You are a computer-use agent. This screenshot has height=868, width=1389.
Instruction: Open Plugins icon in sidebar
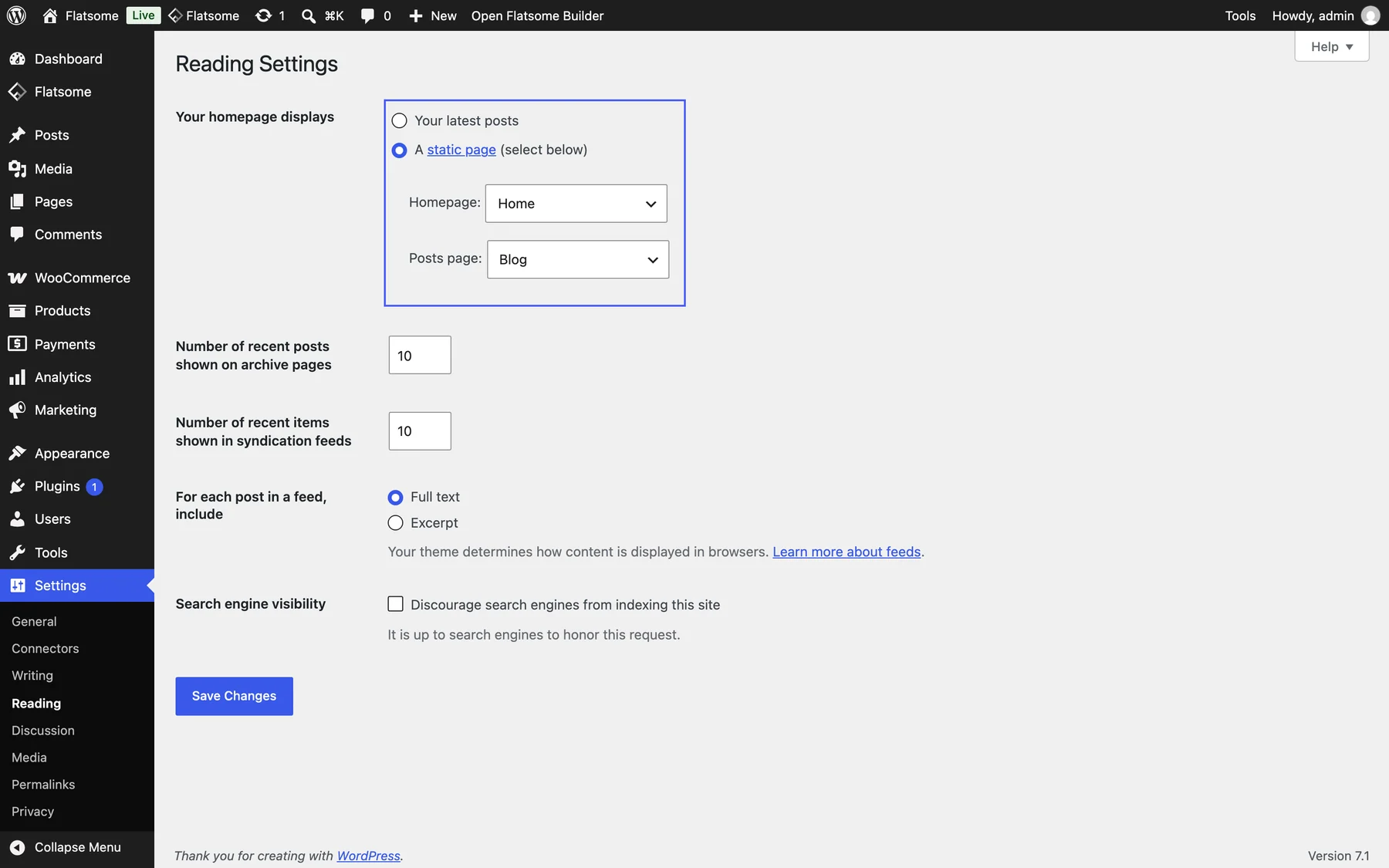(x=17, y=486)
